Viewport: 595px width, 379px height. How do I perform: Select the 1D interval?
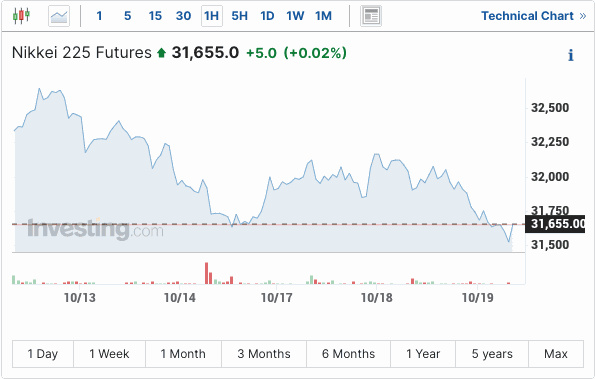coord(267,16)
